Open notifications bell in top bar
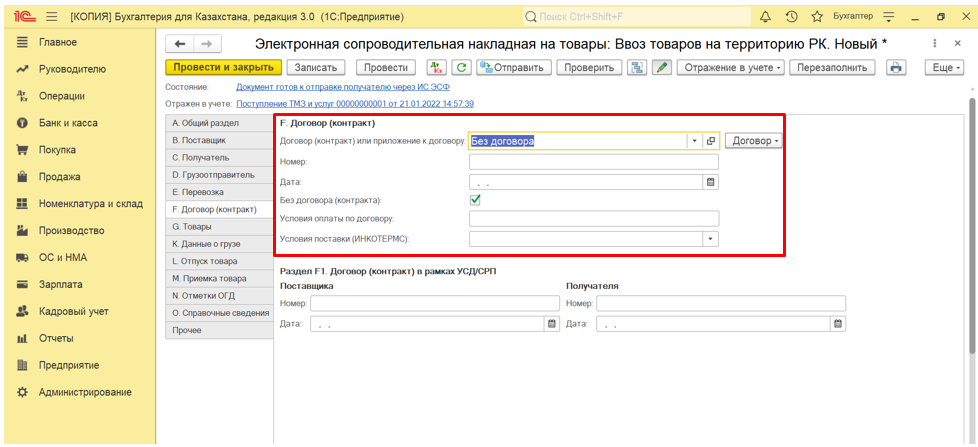The image size is (978, 447). coord(766,17)
